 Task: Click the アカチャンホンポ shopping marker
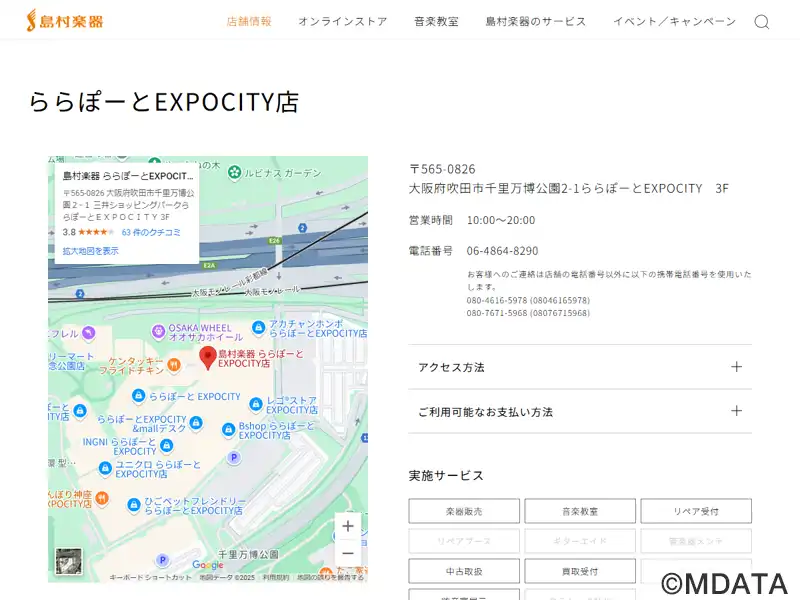258,328
